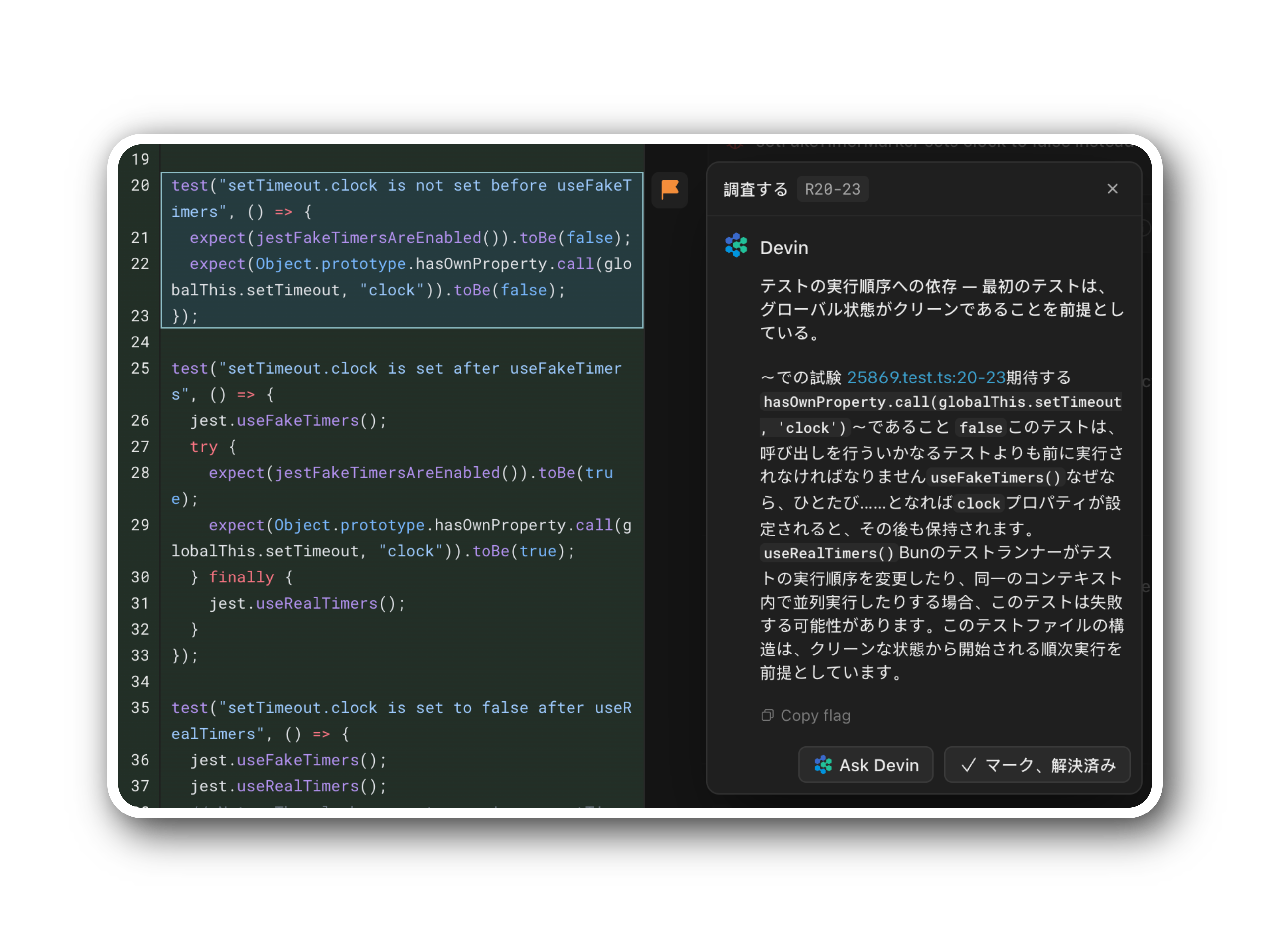Click the 'try' keyword on line 27
This screenshot has height=952, width=1270.
click(204, 447)
